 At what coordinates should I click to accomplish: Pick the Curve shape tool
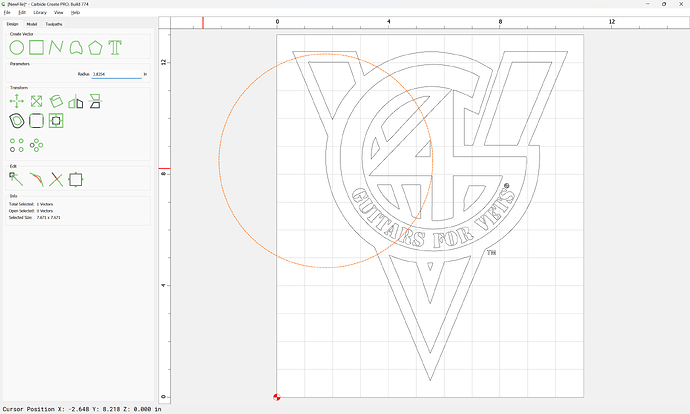pos(76,47)
